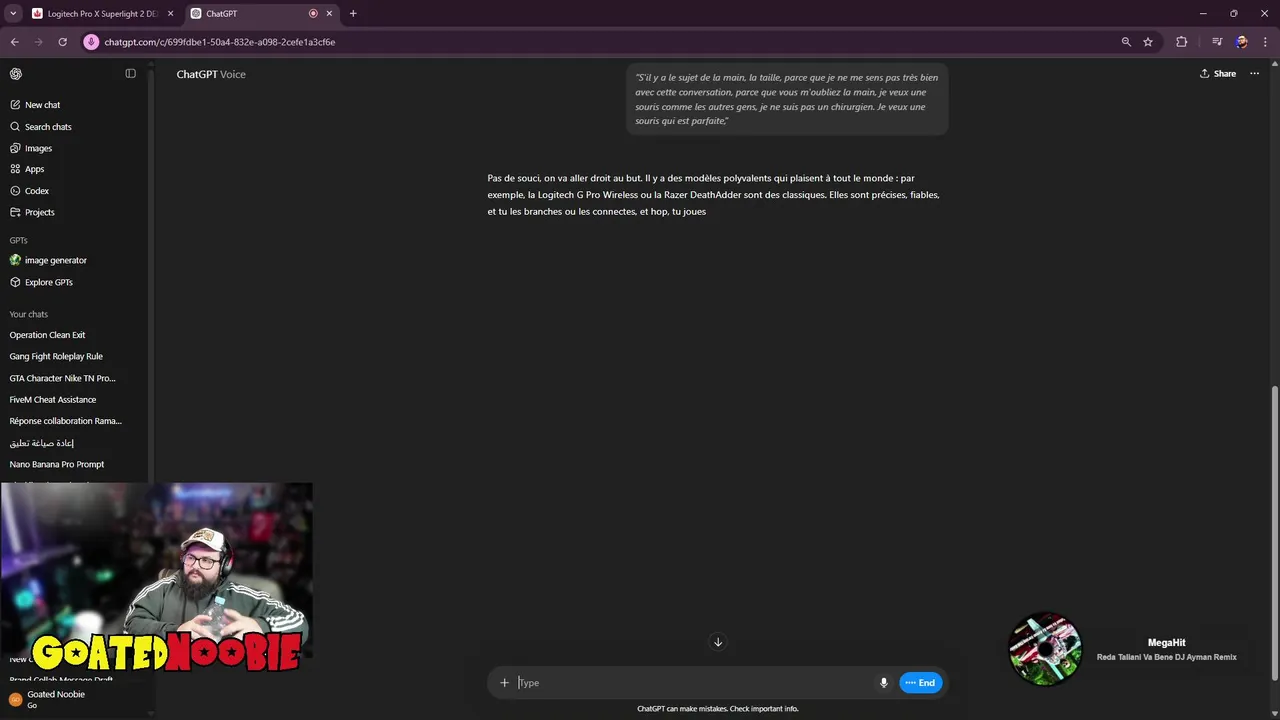The width and height of the screenshot is (1280, 720).
Task: Click the scroll-to-bottom arrow button
Action: [x=717, y=642]
